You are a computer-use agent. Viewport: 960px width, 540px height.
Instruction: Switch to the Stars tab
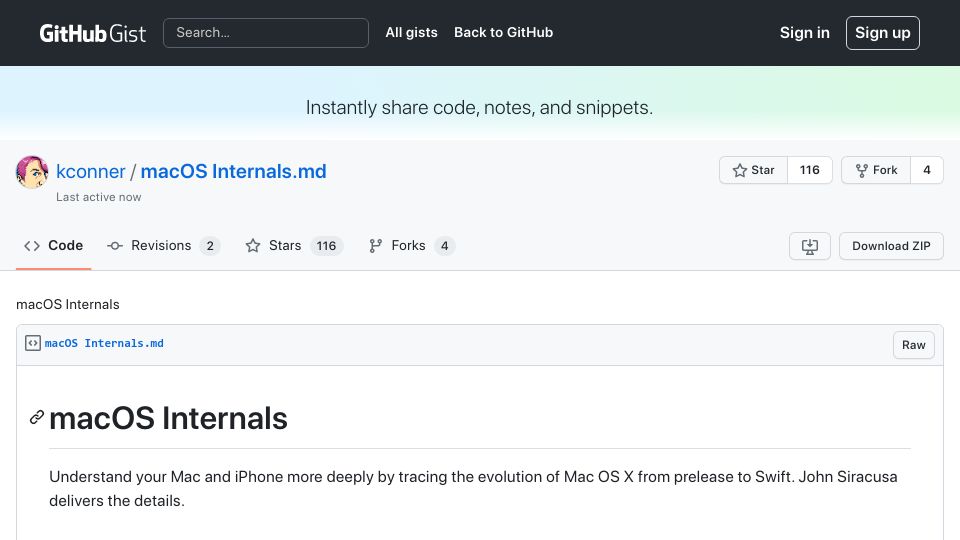click(x=294, y=246)
